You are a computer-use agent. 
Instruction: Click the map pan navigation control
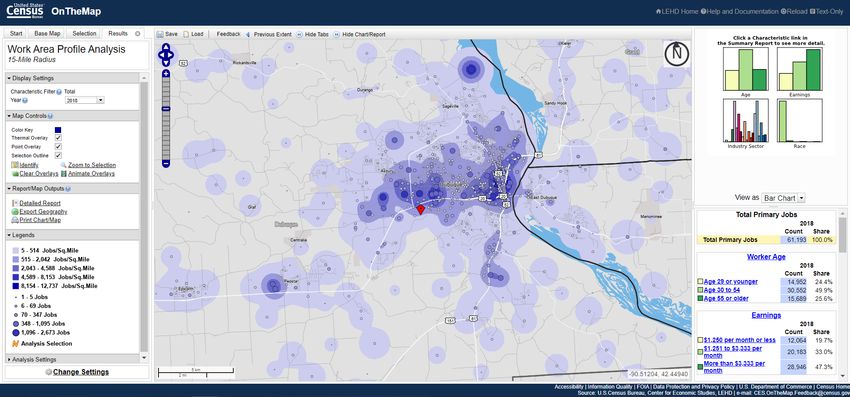click(x=166, y=55)
